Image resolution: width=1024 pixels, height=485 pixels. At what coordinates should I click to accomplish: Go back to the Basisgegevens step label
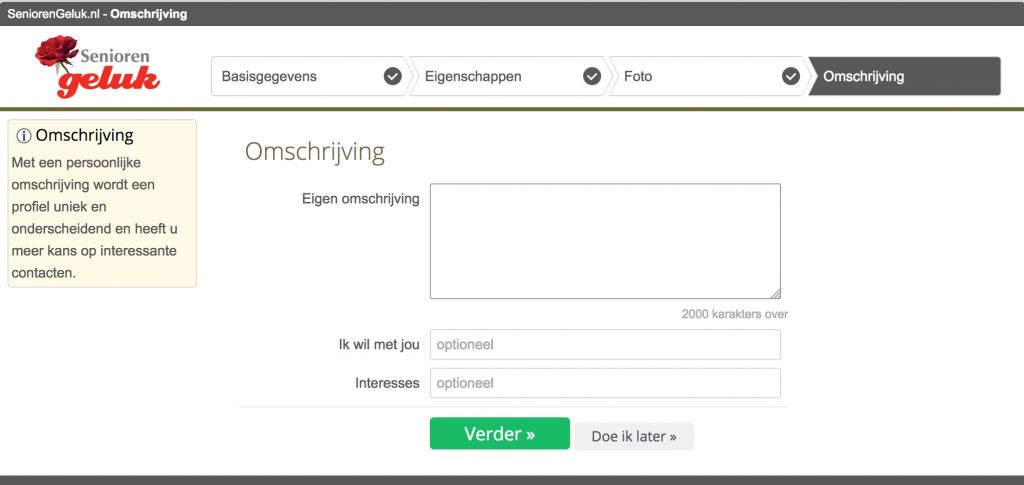(269, 77)
